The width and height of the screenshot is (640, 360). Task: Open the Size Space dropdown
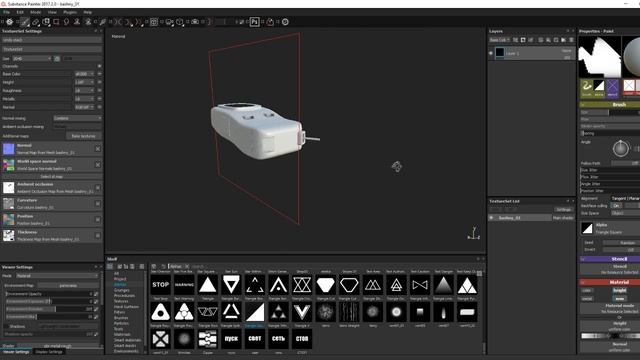(625, 213)
